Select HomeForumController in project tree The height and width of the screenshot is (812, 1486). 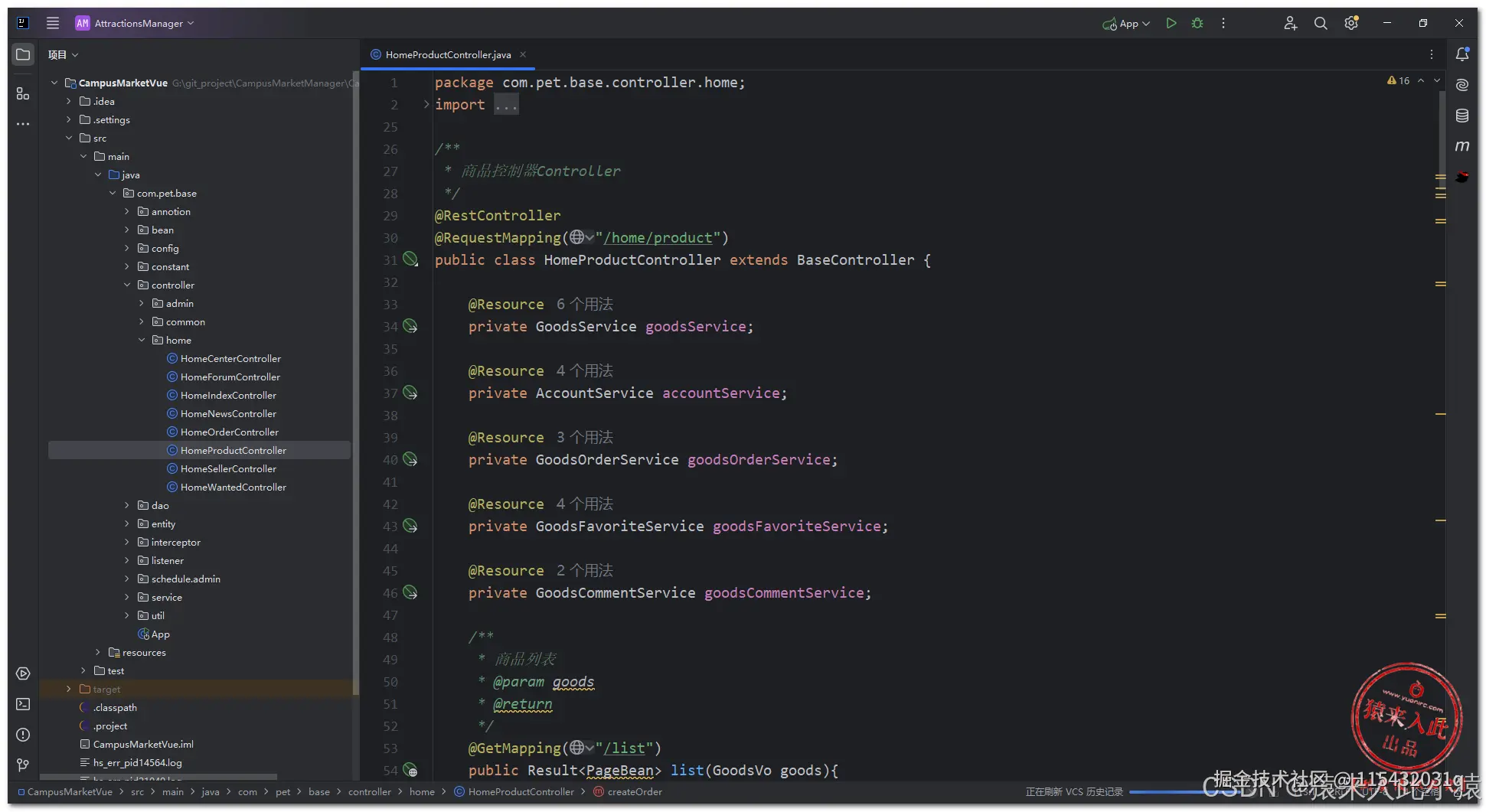pyautogui.click(x=230, y=377)
